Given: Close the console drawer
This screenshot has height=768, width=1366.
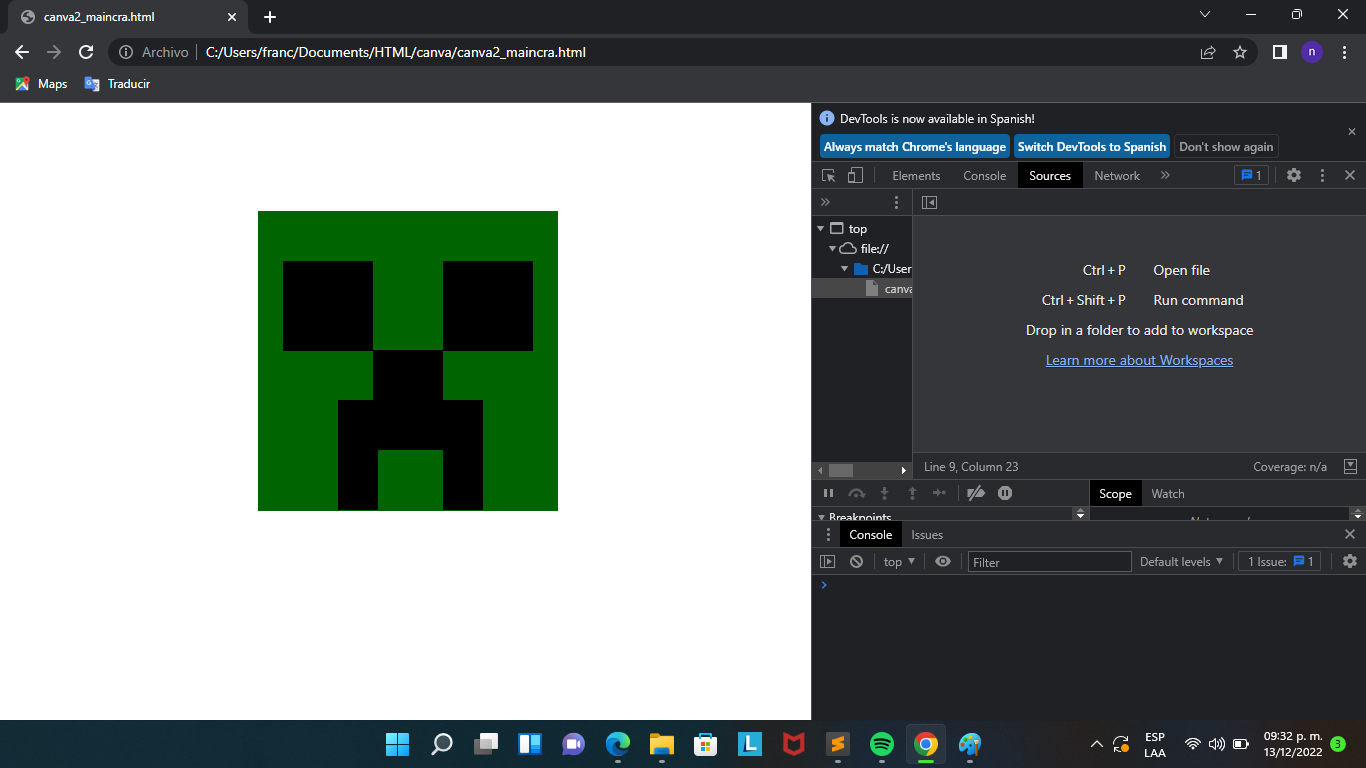Looking at the screenshot, I should pyautogui.click(x=1350, y=535).
